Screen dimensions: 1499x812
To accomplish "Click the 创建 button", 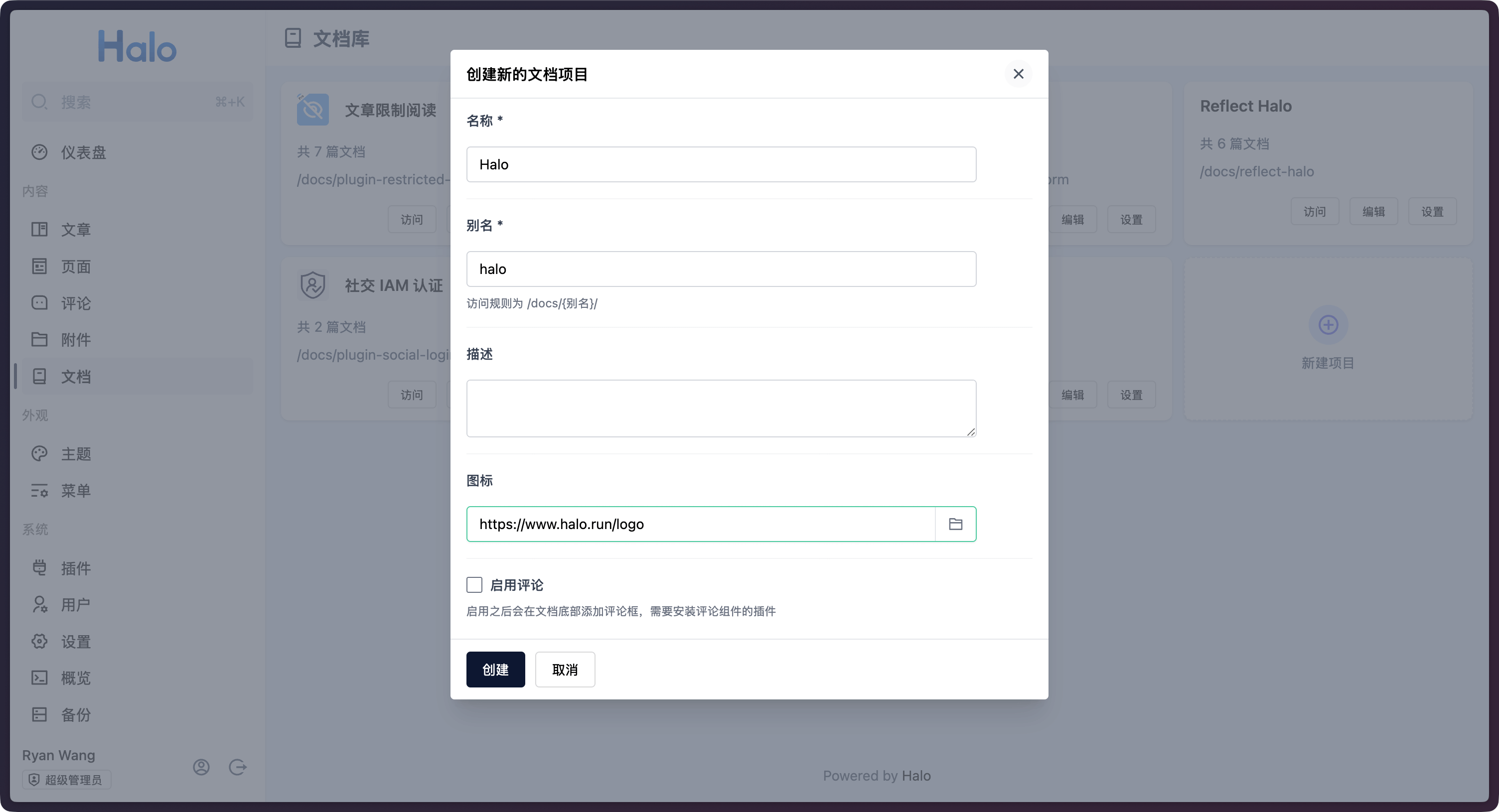I will [x=495, y=670].
